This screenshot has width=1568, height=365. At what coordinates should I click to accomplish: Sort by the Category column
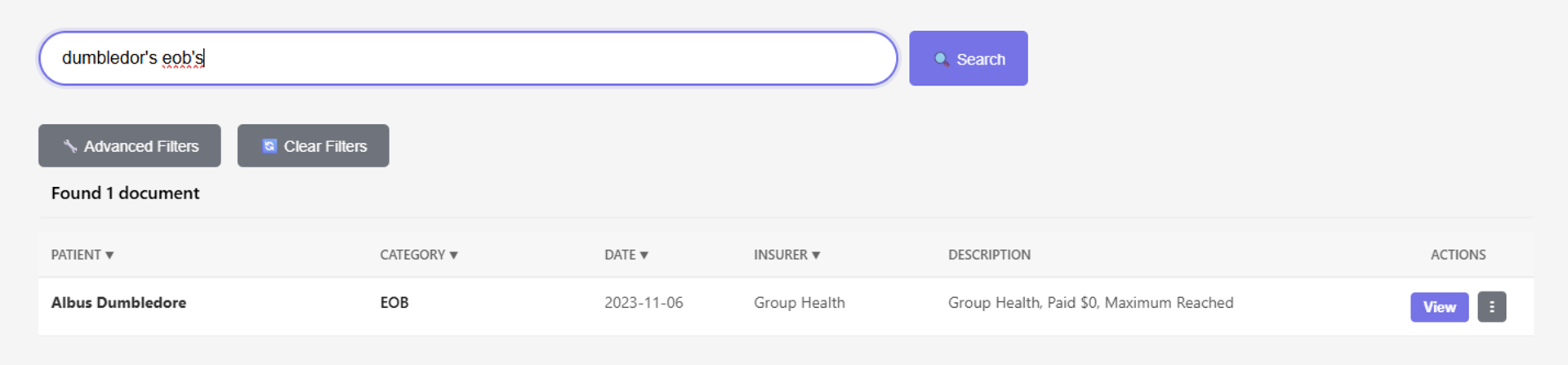(x=419, y=255)
